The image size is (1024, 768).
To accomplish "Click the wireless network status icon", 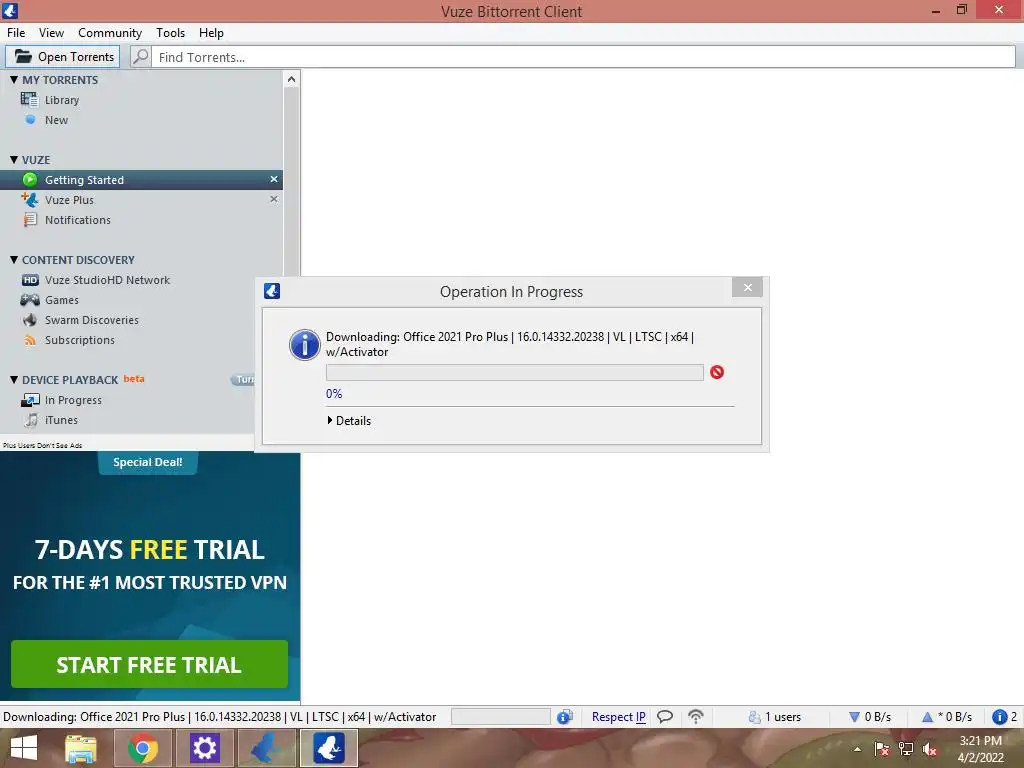I will point(696,716).
